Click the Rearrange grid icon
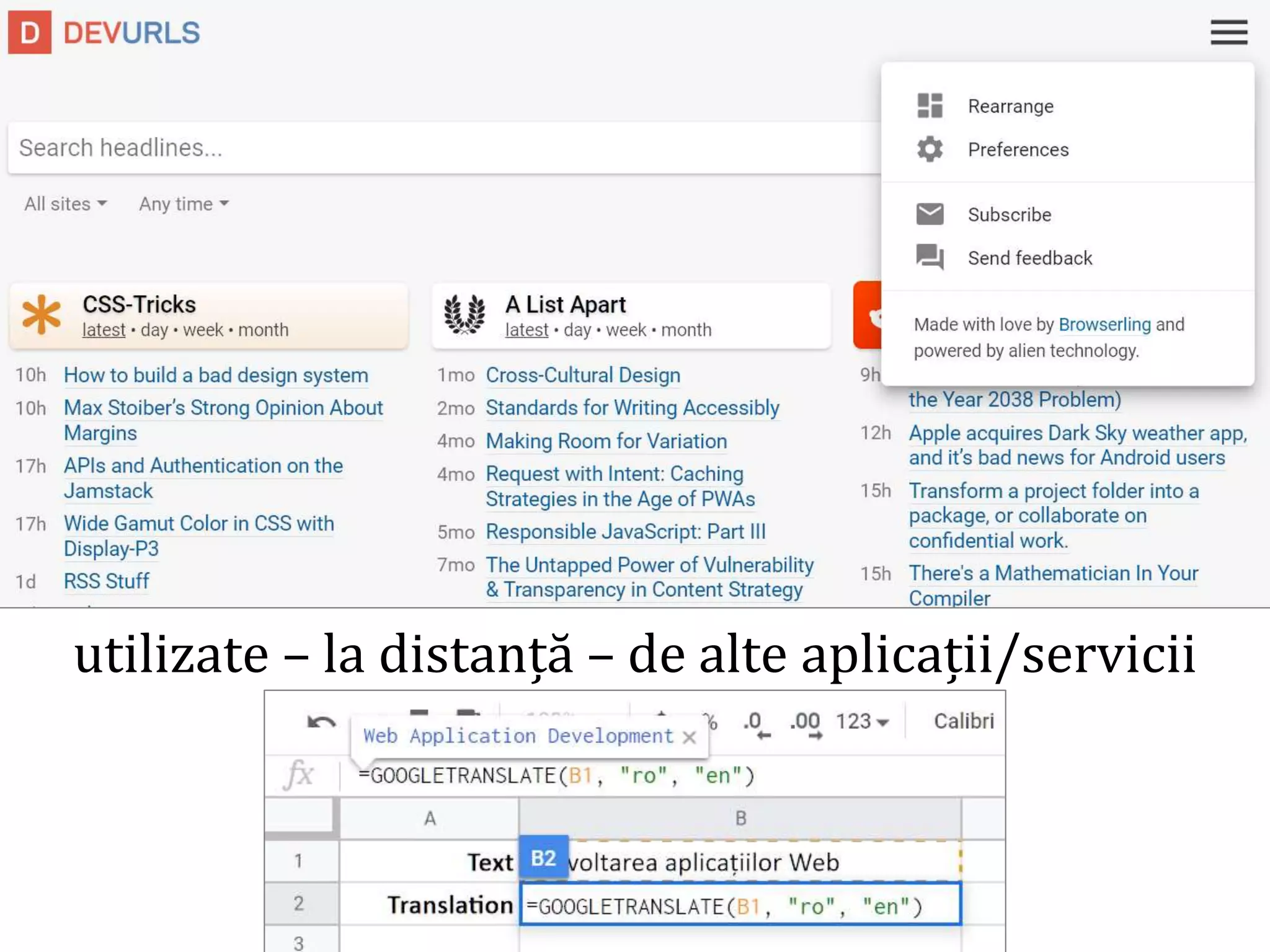The image size is (1270, 952). coord(930,106)
